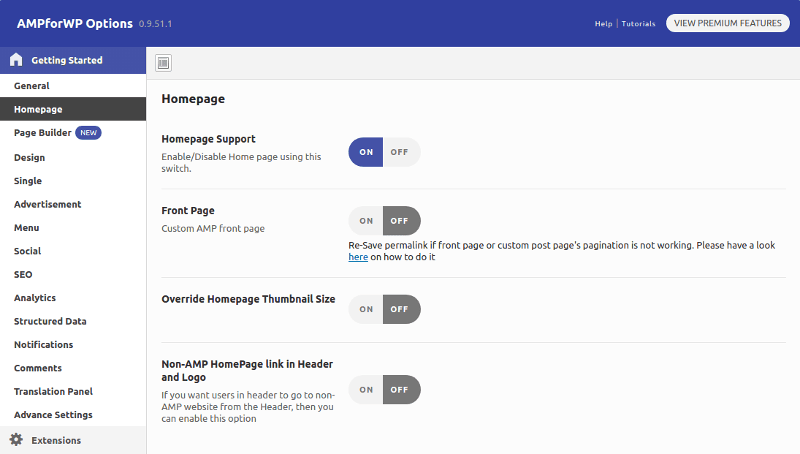Open the Extensions section
The image size is (800, 454).
coord(73,440)
